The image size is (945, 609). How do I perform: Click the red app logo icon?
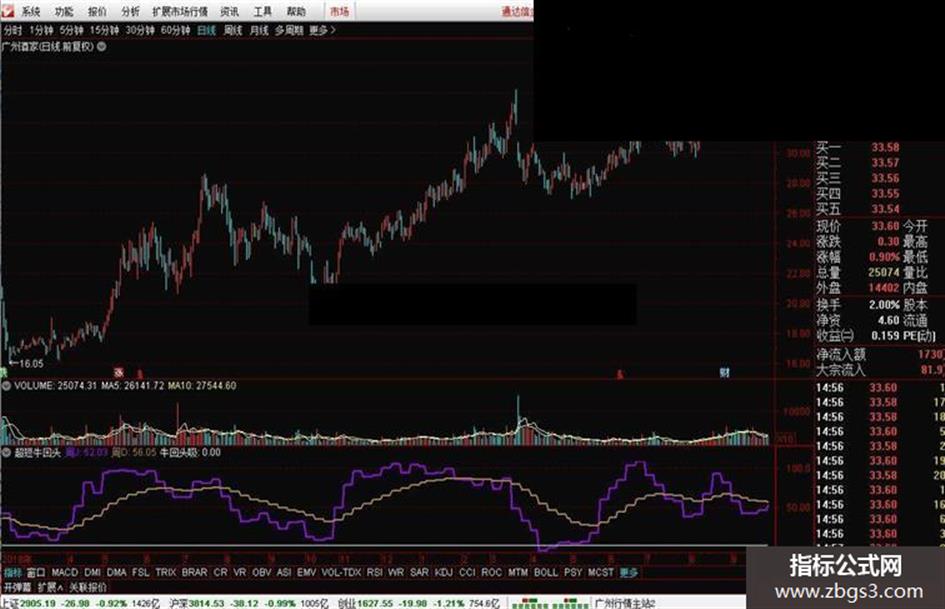coord(8,10)
